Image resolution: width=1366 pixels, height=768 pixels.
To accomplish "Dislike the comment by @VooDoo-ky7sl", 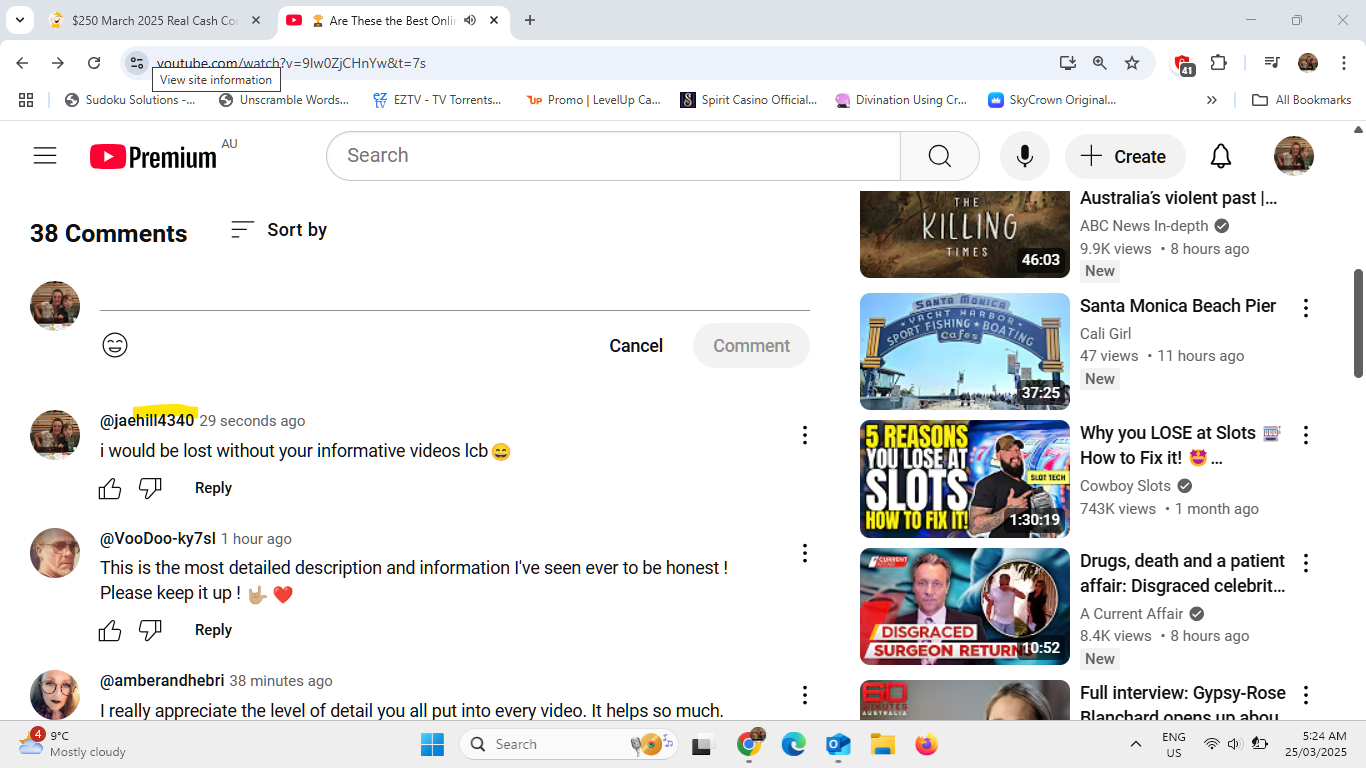I will [x=150, y=630].
